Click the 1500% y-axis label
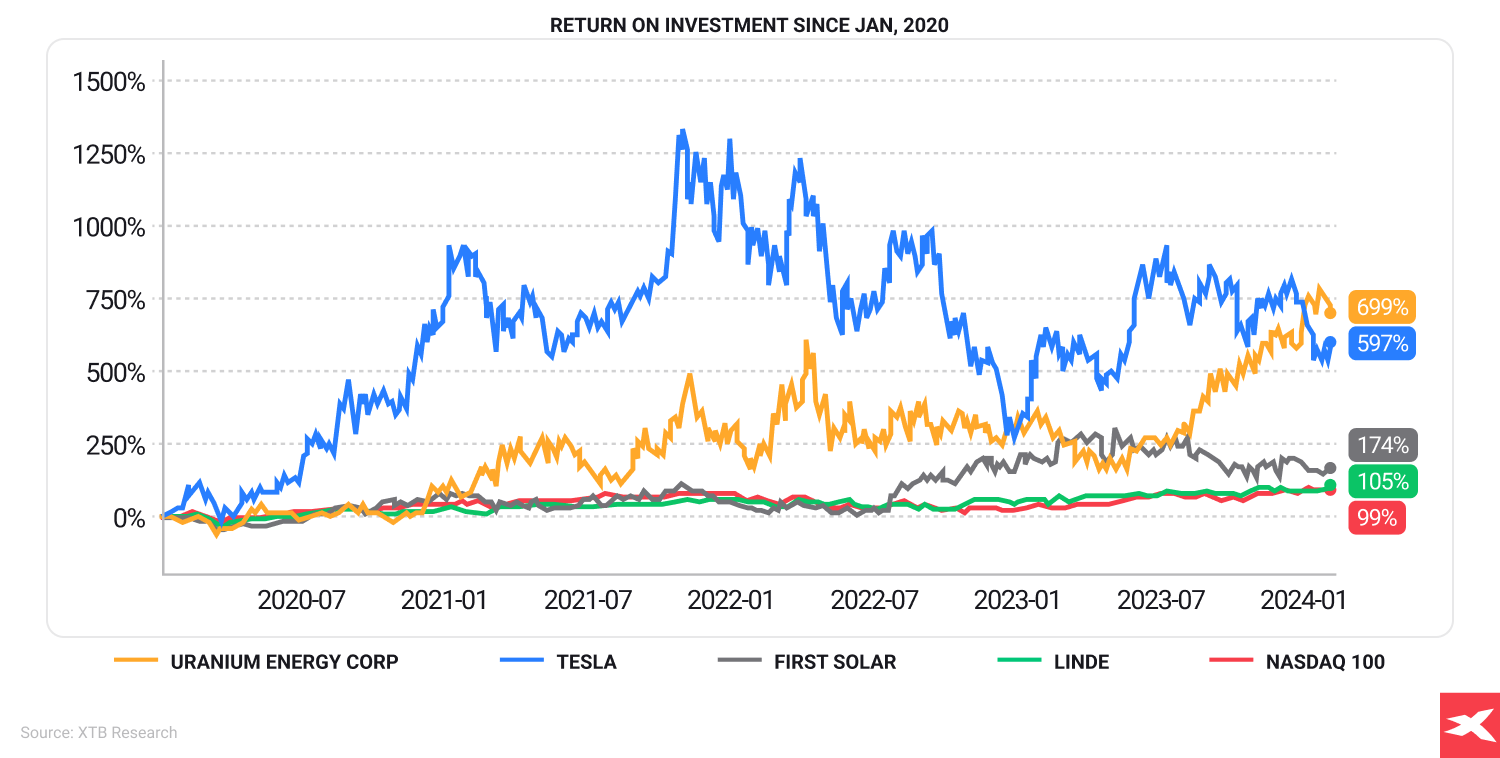The image size is (1500, 758). tap(109, 82)
